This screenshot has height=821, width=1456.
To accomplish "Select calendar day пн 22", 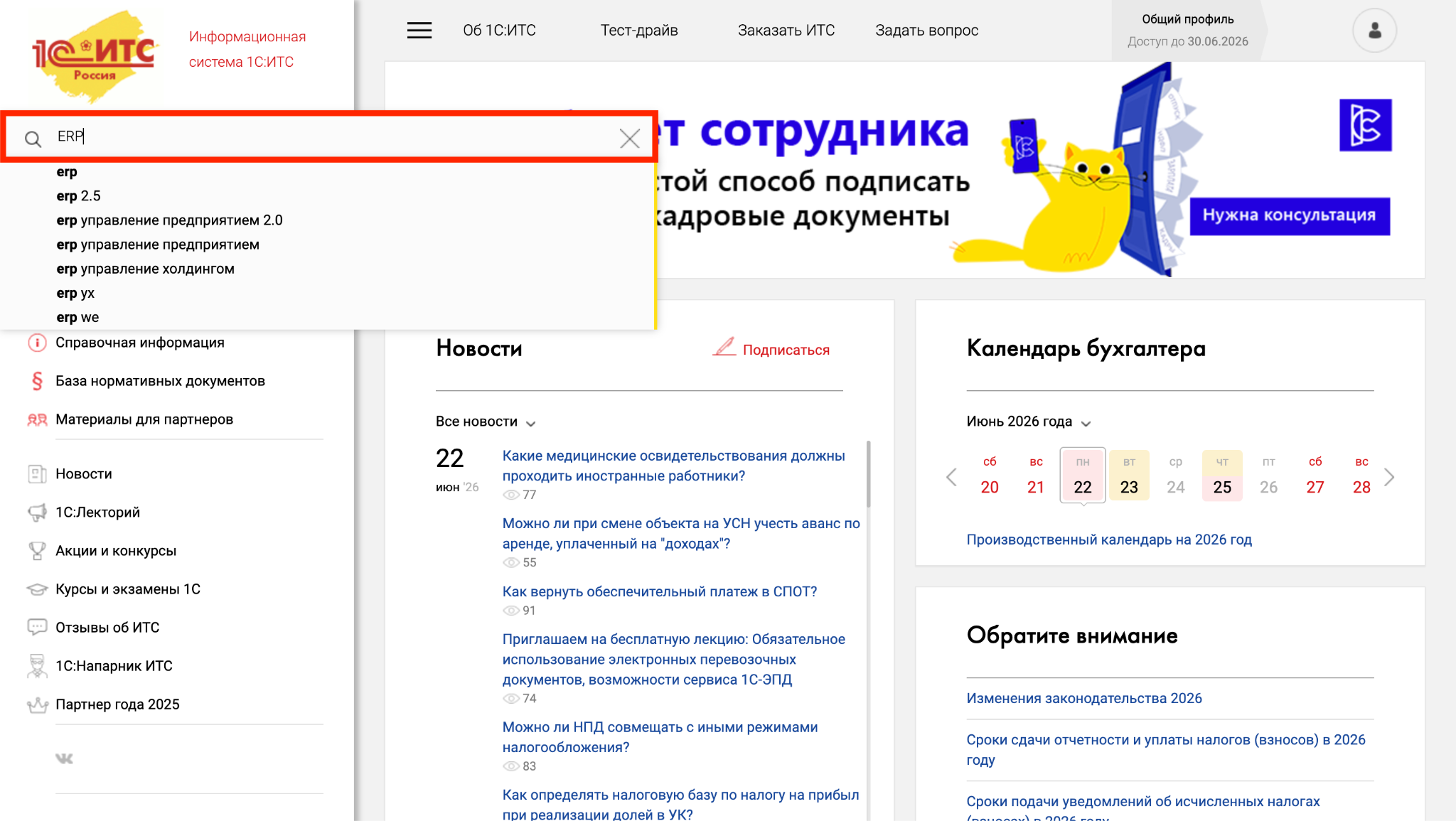I will [1082, 475].
